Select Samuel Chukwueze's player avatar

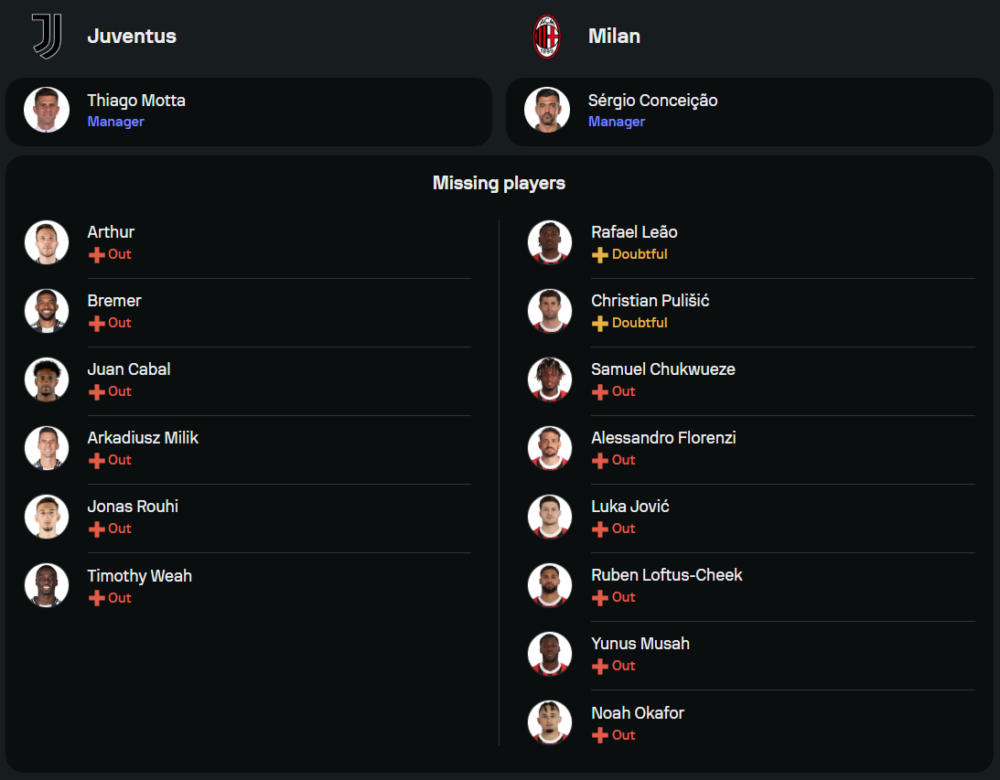pyautogui.click(x=550, y=380)
